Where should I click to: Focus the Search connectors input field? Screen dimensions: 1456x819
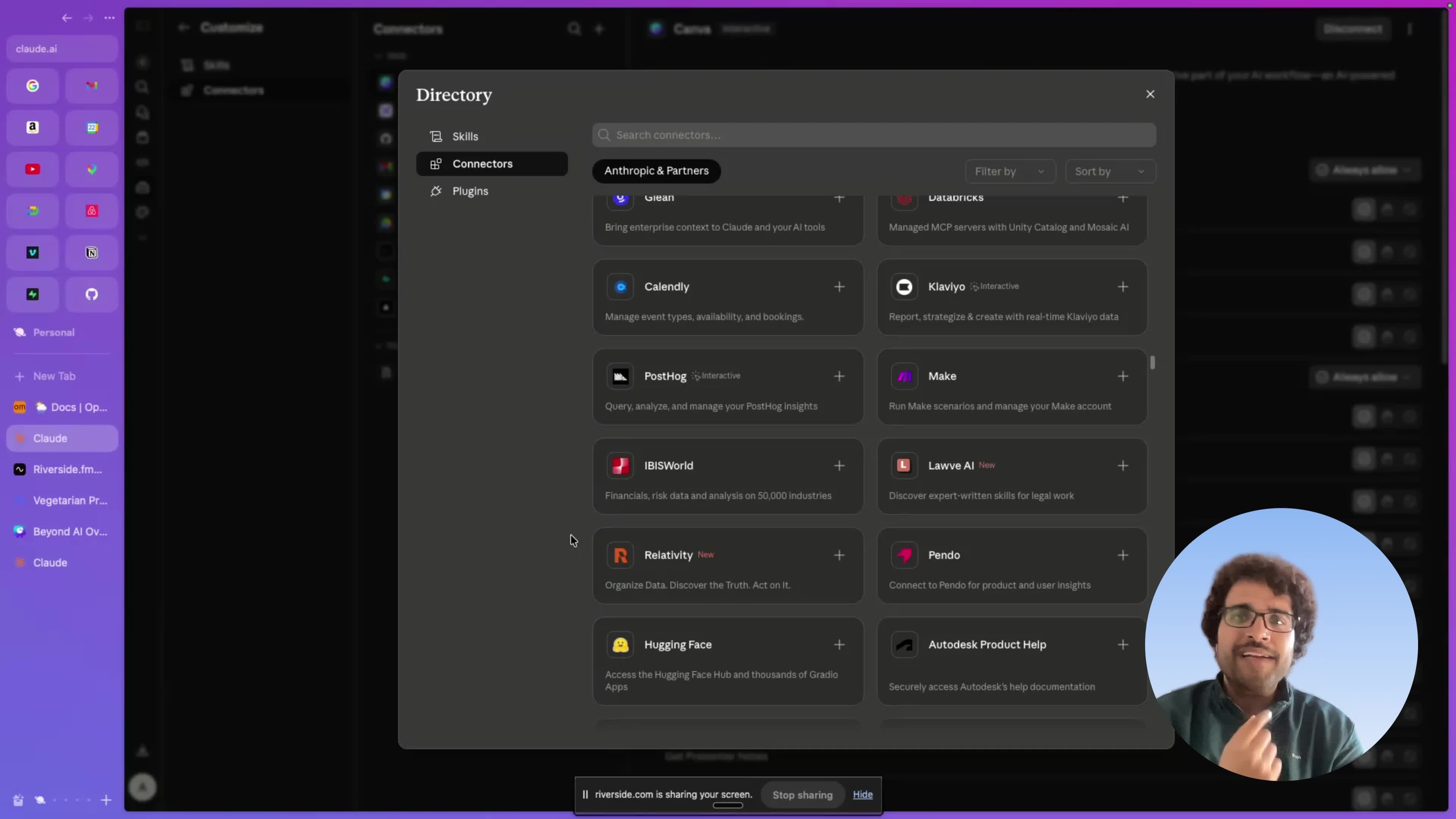[874, 135]
